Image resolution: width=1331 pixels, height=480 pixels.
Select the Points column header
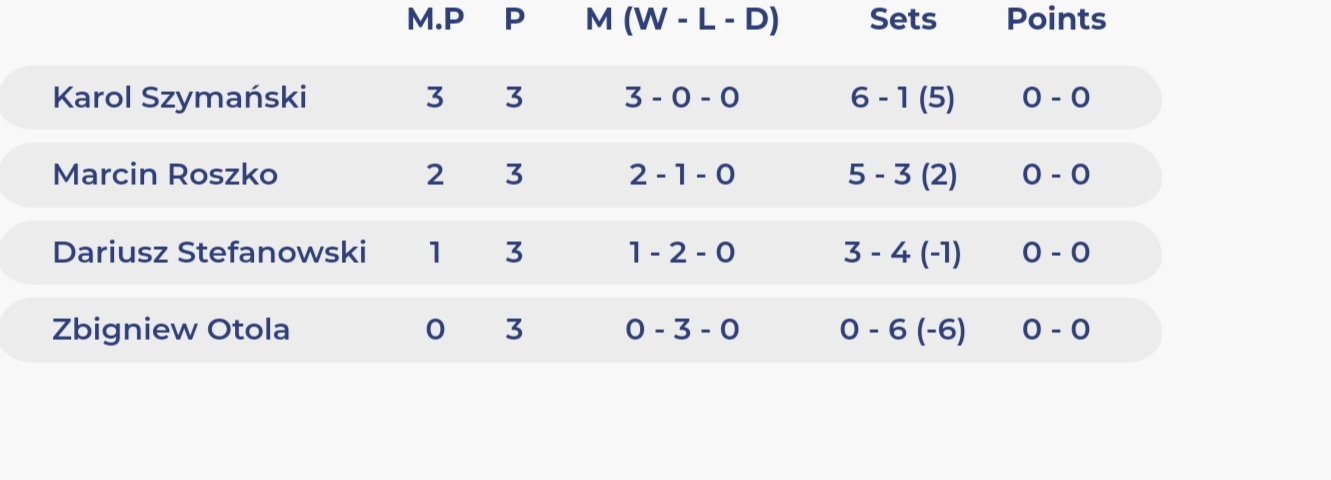[1056, 19]
